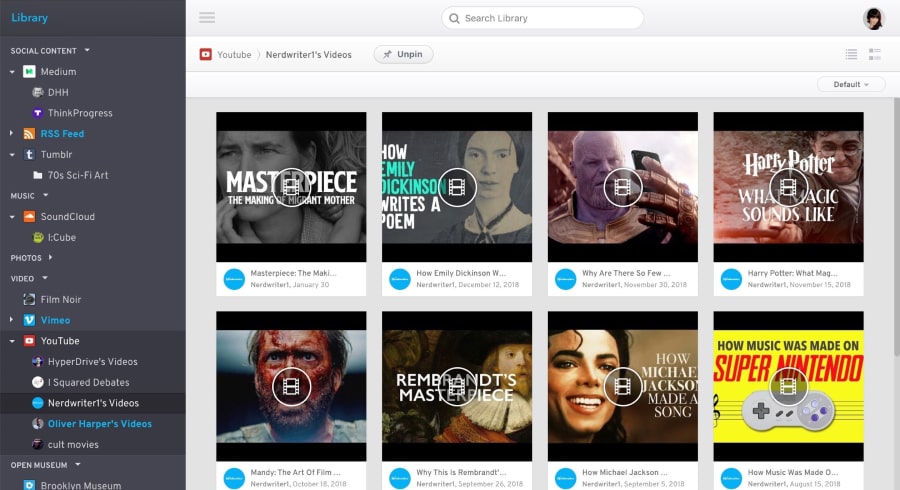The height and width of the screenshot is (490, 900).
Task: Click the Oliver Harper's Videos avatar icon
Action: [x=38, y=423]
